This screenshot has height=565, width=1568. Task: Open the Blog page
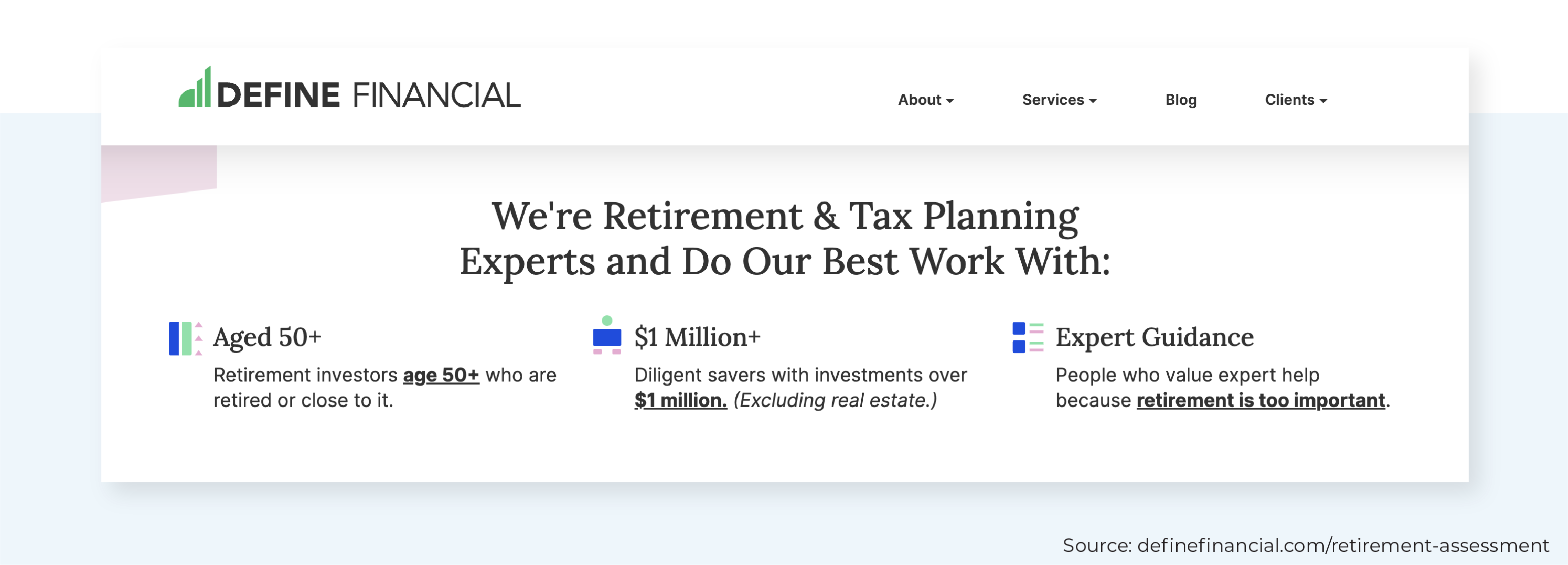click(1181, 100)
